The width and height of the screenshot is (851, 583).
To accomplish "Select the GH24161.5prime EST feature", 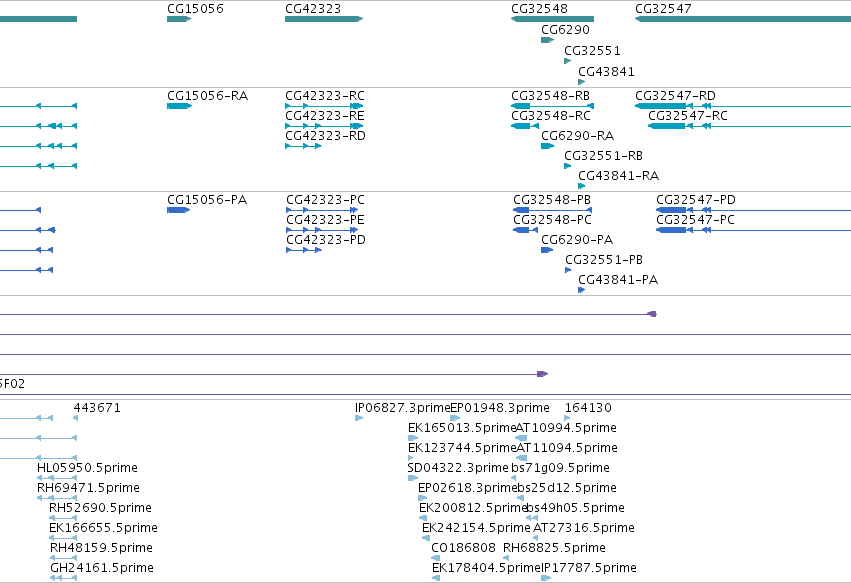I will (63, 579).
